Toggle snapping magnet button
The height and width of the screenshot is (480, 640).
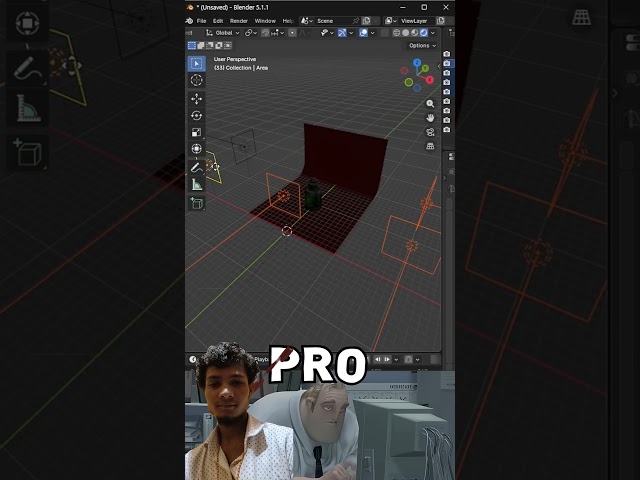click(x=265, y=33)
